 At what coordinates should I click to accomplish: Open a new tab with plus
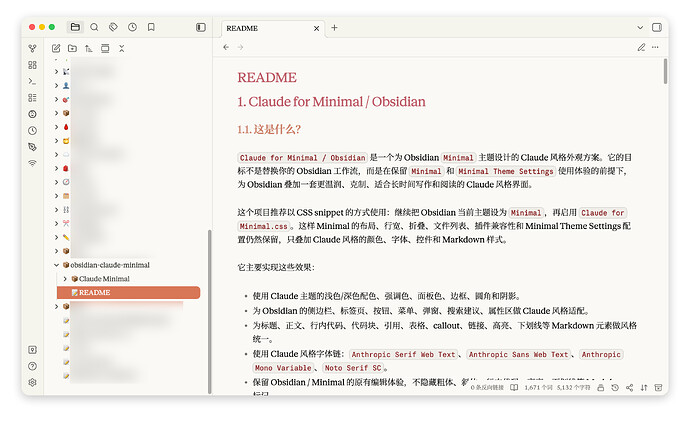coord(334,28)
